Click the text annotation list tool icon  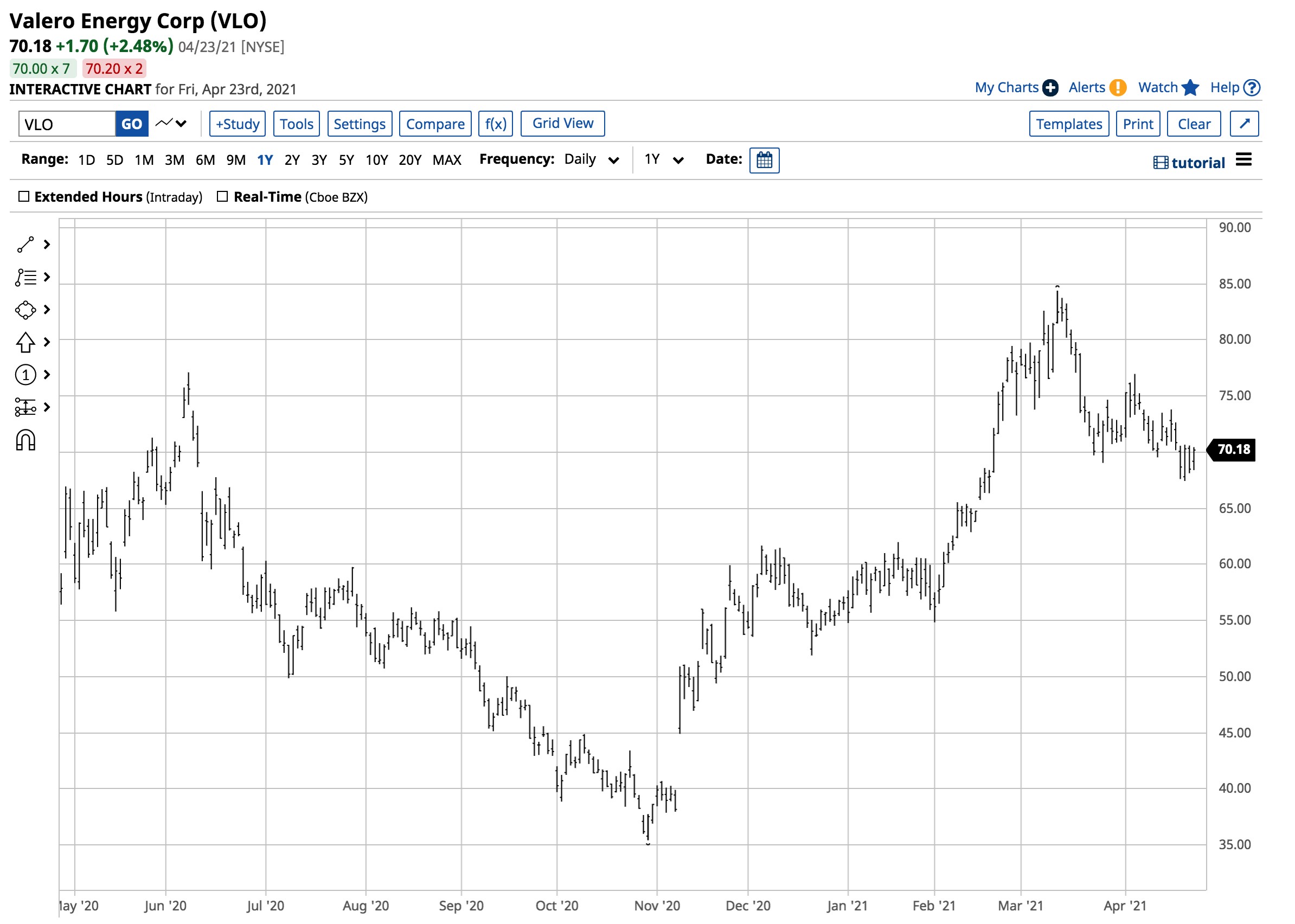tap(25, 278)
